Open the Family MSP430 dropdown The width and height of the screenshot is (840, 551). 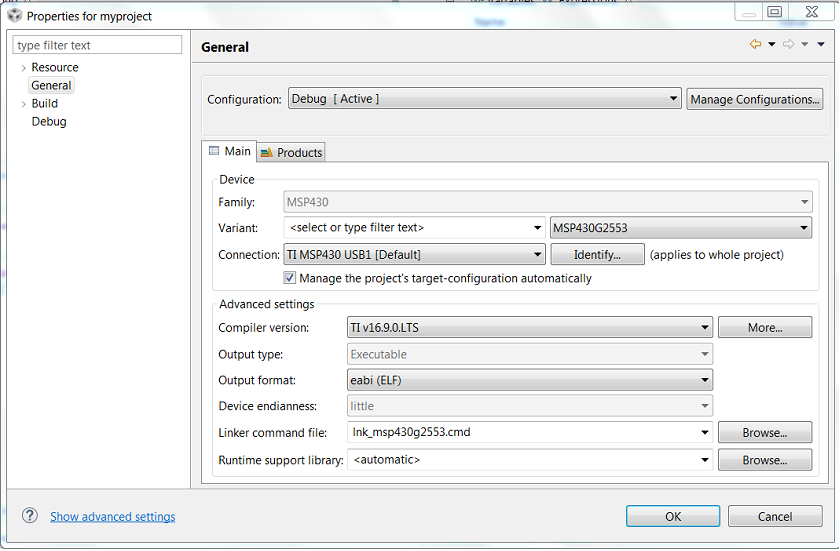pos(548,202)
